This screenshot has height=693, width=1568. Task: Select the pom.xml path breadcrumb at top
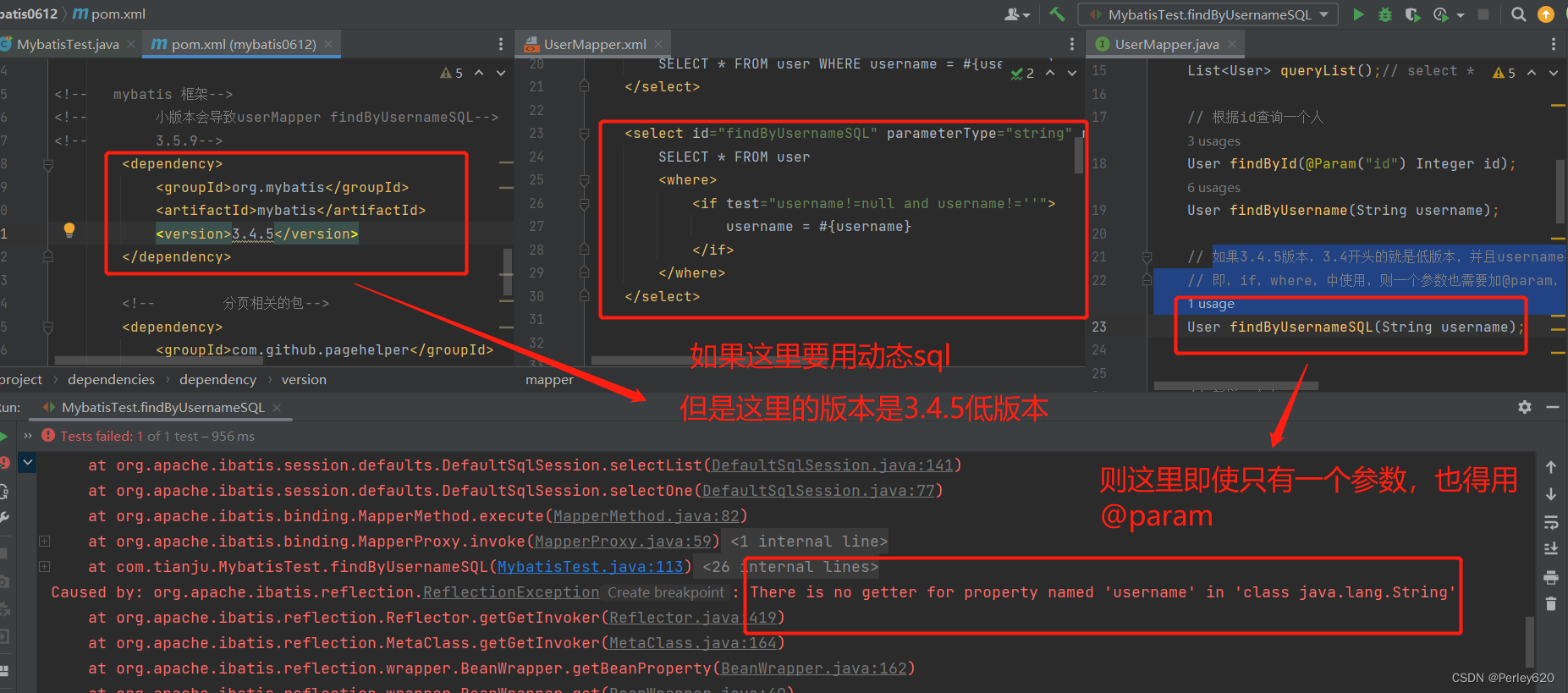[x=109, y=14]
